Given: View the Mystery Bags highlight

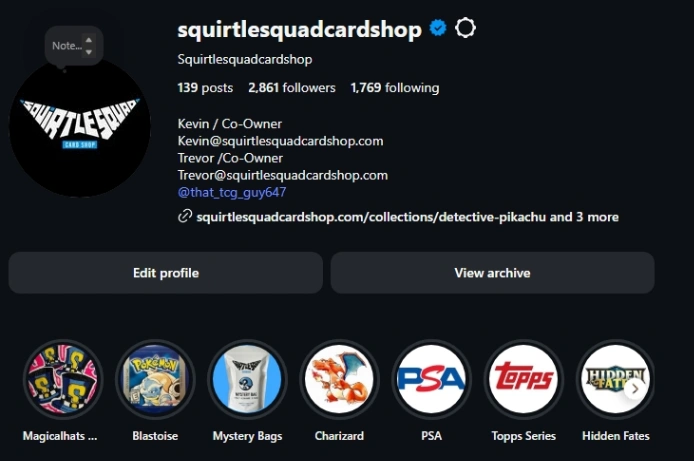Looking at the screenshot, I should (x=247, y=379).
